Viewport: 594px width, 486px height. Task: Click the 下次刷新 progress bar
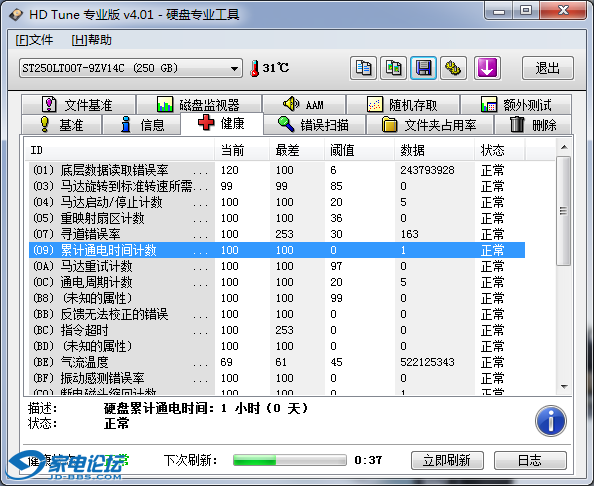point(290,460)
